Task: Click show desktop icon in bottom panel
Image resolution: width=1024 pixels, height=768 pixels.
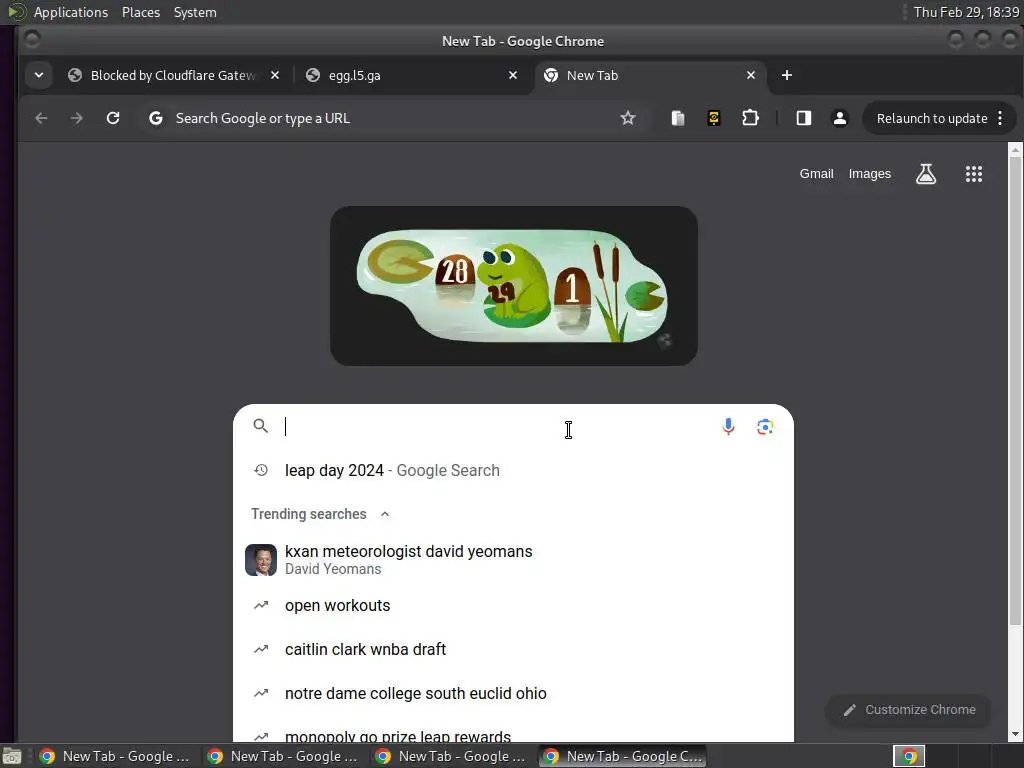Action: [12, 756]
